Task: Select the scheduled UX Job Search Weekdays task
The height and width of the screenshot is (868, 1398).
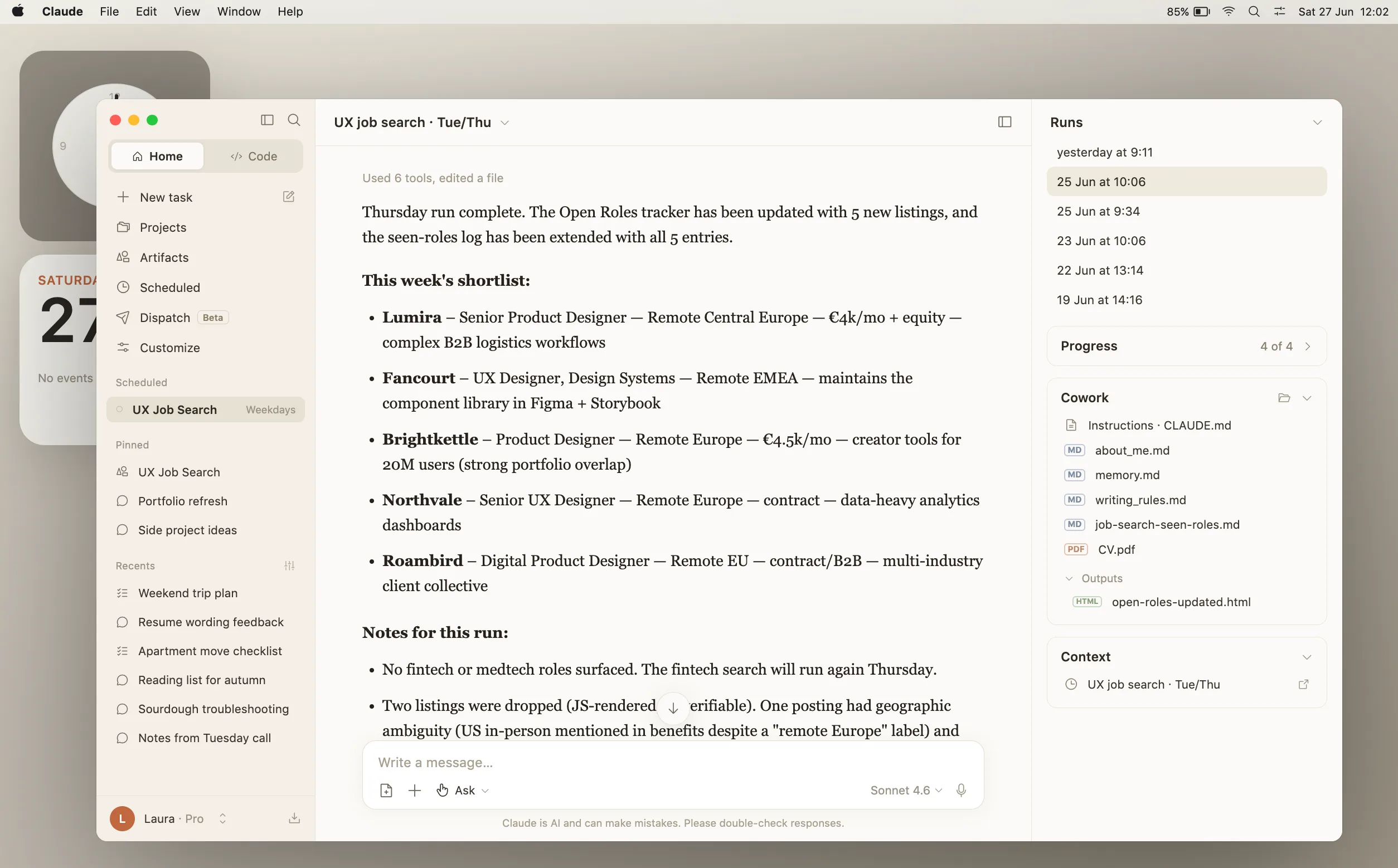Action: point(206,409)
